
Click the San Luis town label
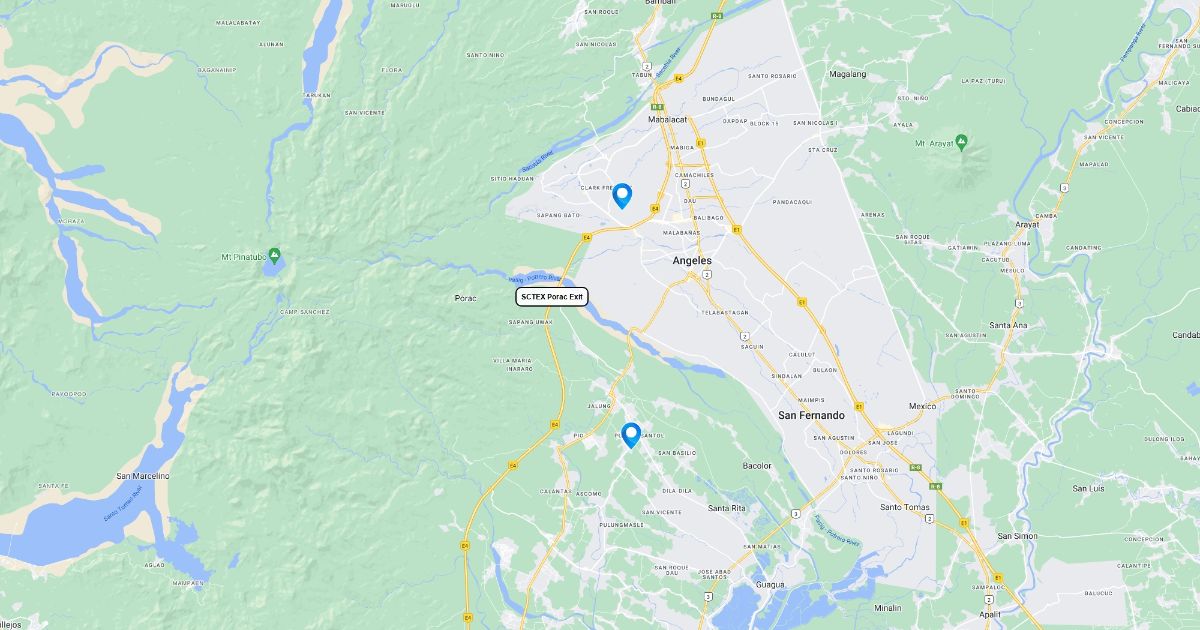(1088, 488)
